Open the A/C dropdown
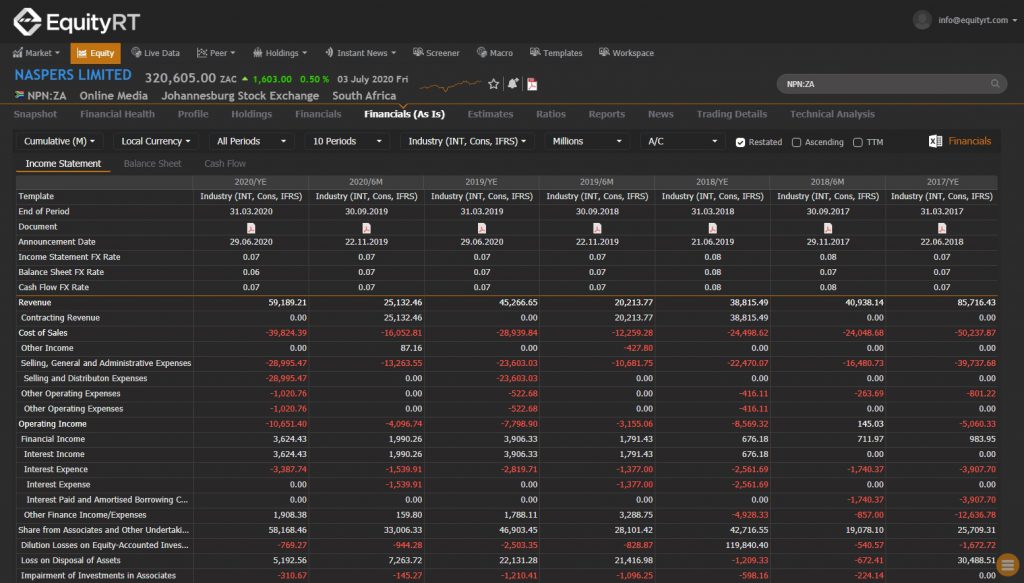Screen dimensions: 1024x583 682,141
